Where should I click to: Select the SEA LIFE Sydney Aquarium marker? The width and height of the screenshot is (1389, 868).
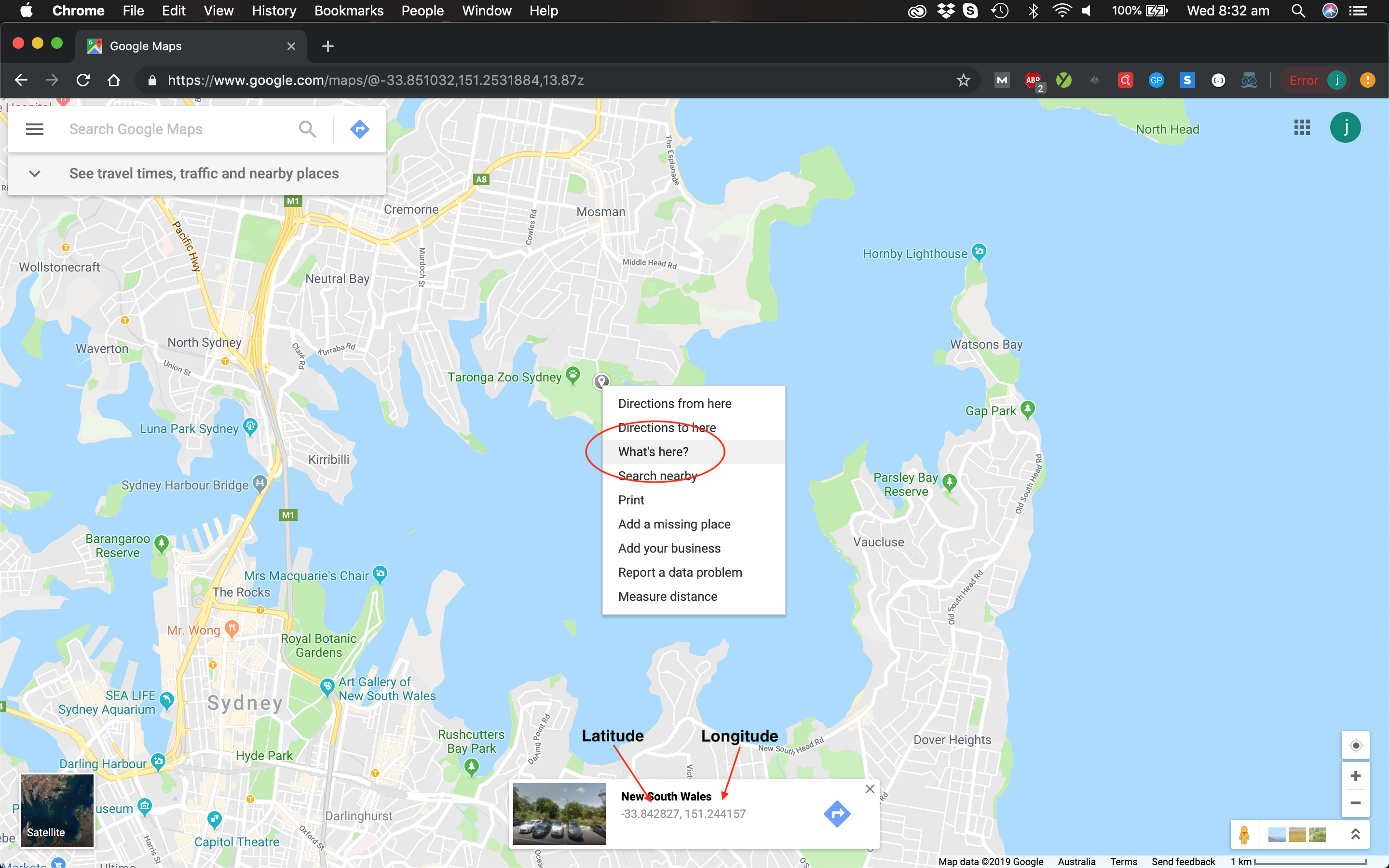pos(167,700)
